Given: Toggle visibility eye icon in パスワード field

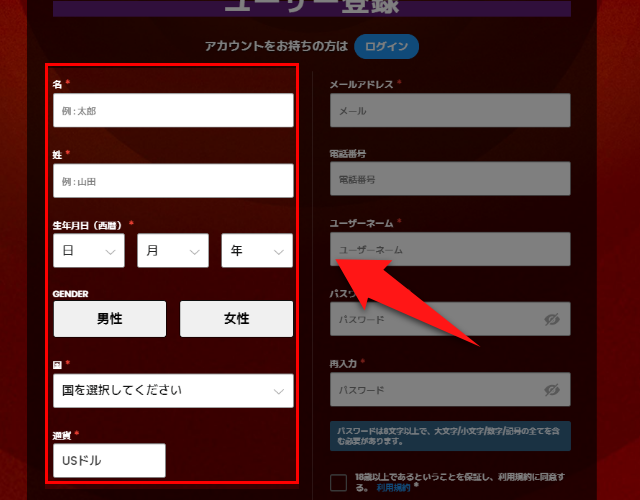Looking at the screenshot, I should (x=551, y=319).
